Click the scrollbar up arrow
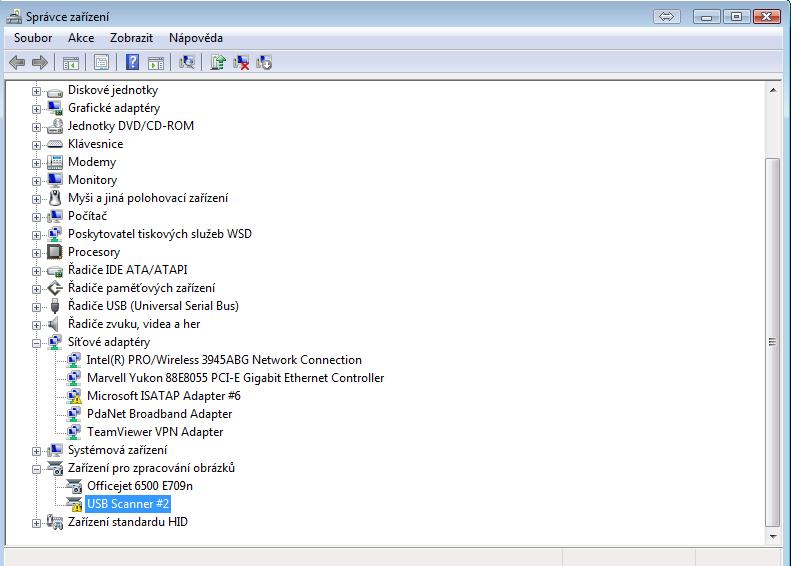 click(773, 90)
